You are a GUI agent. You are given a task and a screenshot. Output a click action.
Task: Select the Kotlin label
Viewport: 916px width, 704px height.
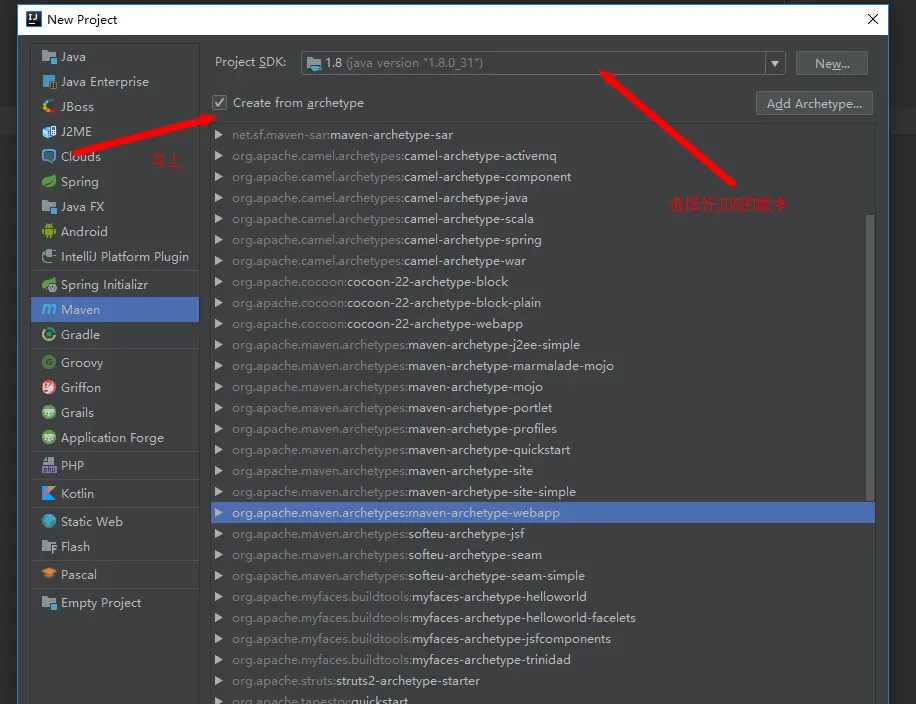point(77,494)
